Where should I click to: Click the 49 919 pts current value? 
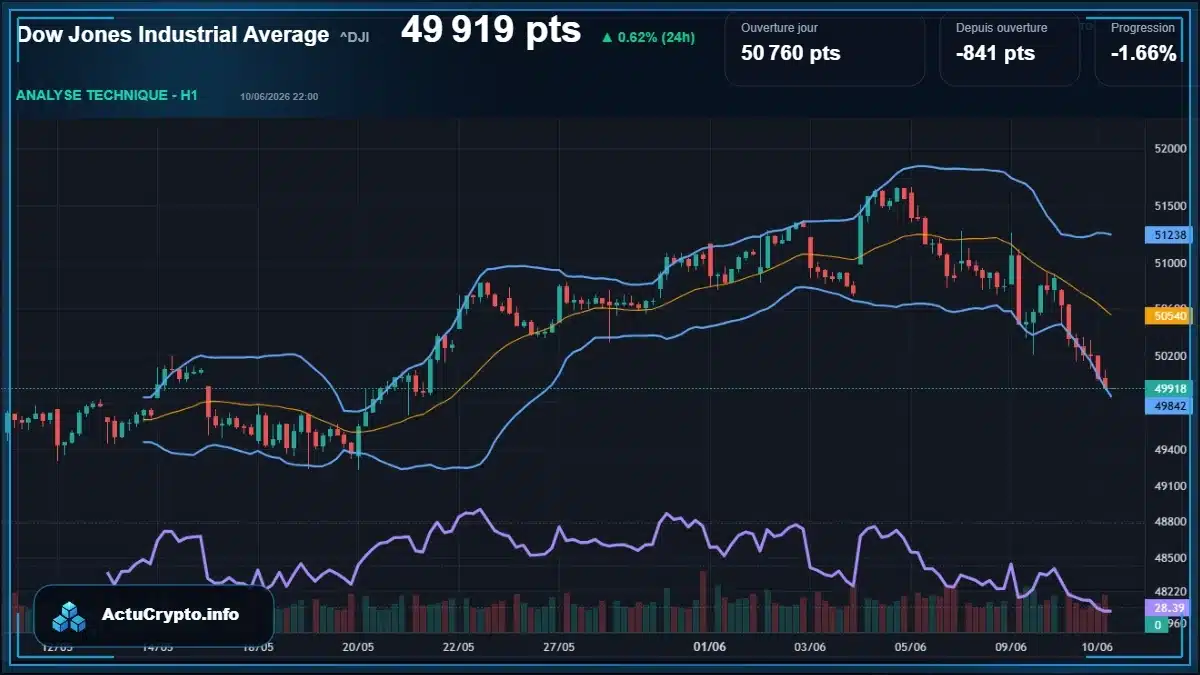click(491, 30)
